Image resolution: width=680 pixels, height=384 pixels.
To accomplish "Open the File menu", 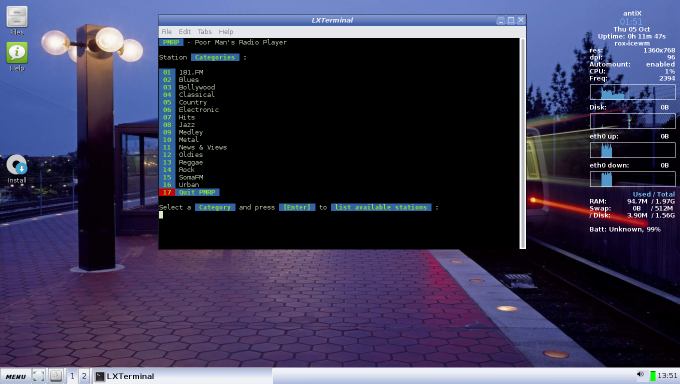I will (x=167, y=32).
